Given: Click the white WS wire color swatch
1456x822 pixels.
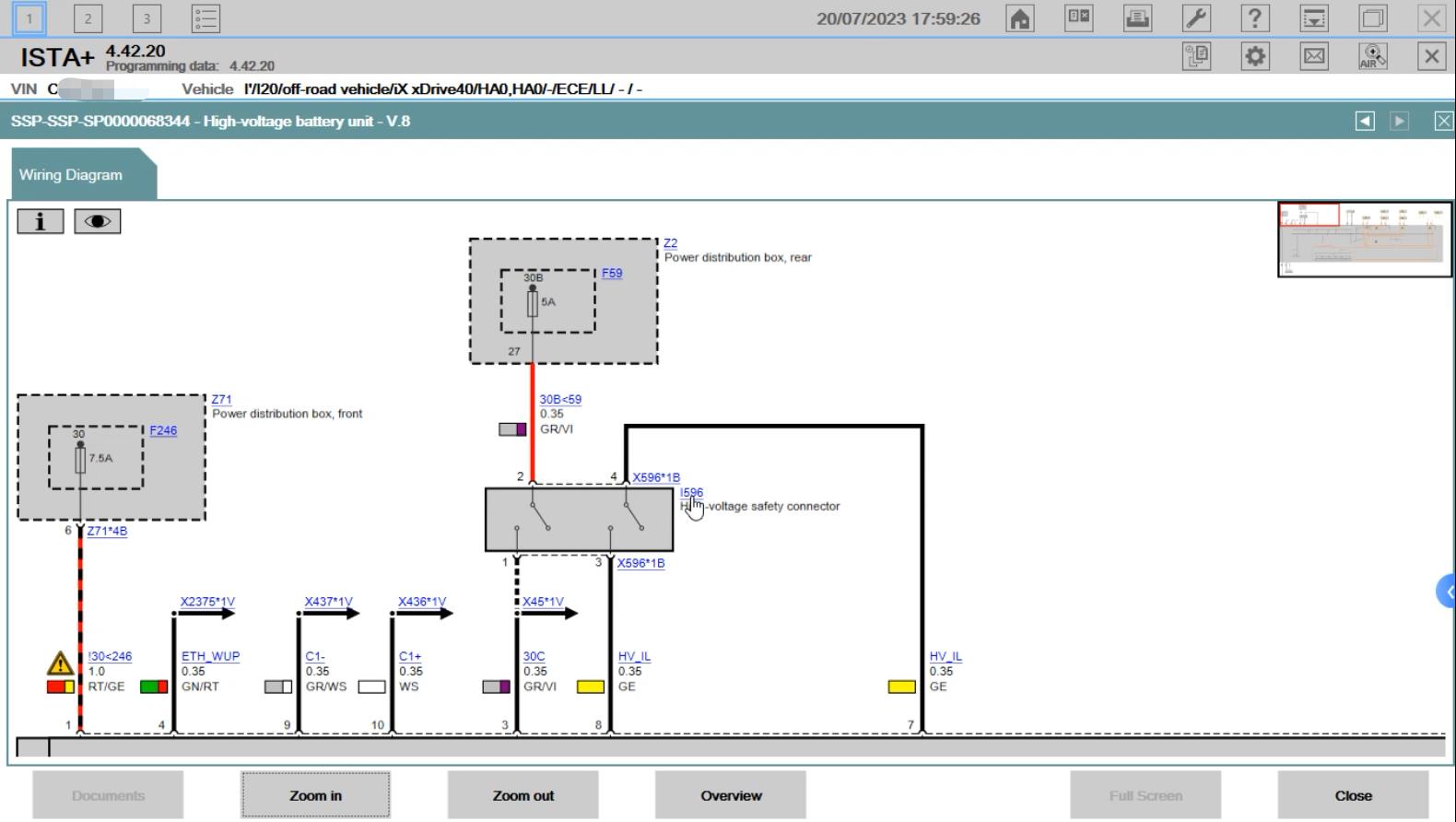Looking at the screenshot, I should coord(371,687).
